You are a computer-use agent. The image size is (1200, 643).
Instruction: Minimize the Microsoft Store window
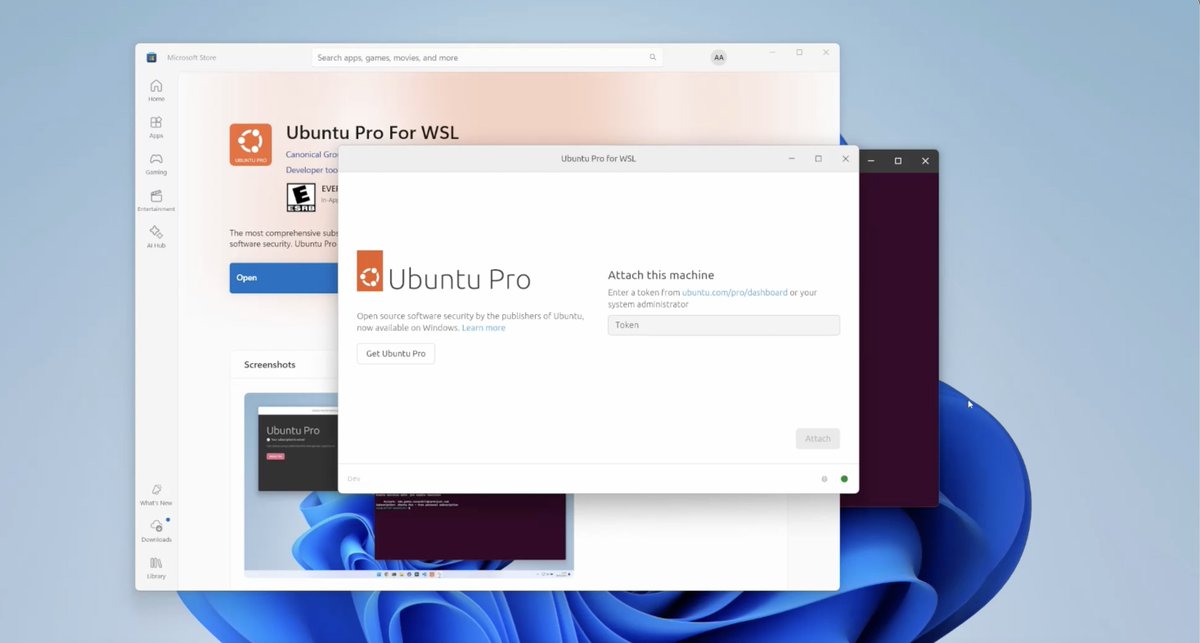click(x=772, y=52)
